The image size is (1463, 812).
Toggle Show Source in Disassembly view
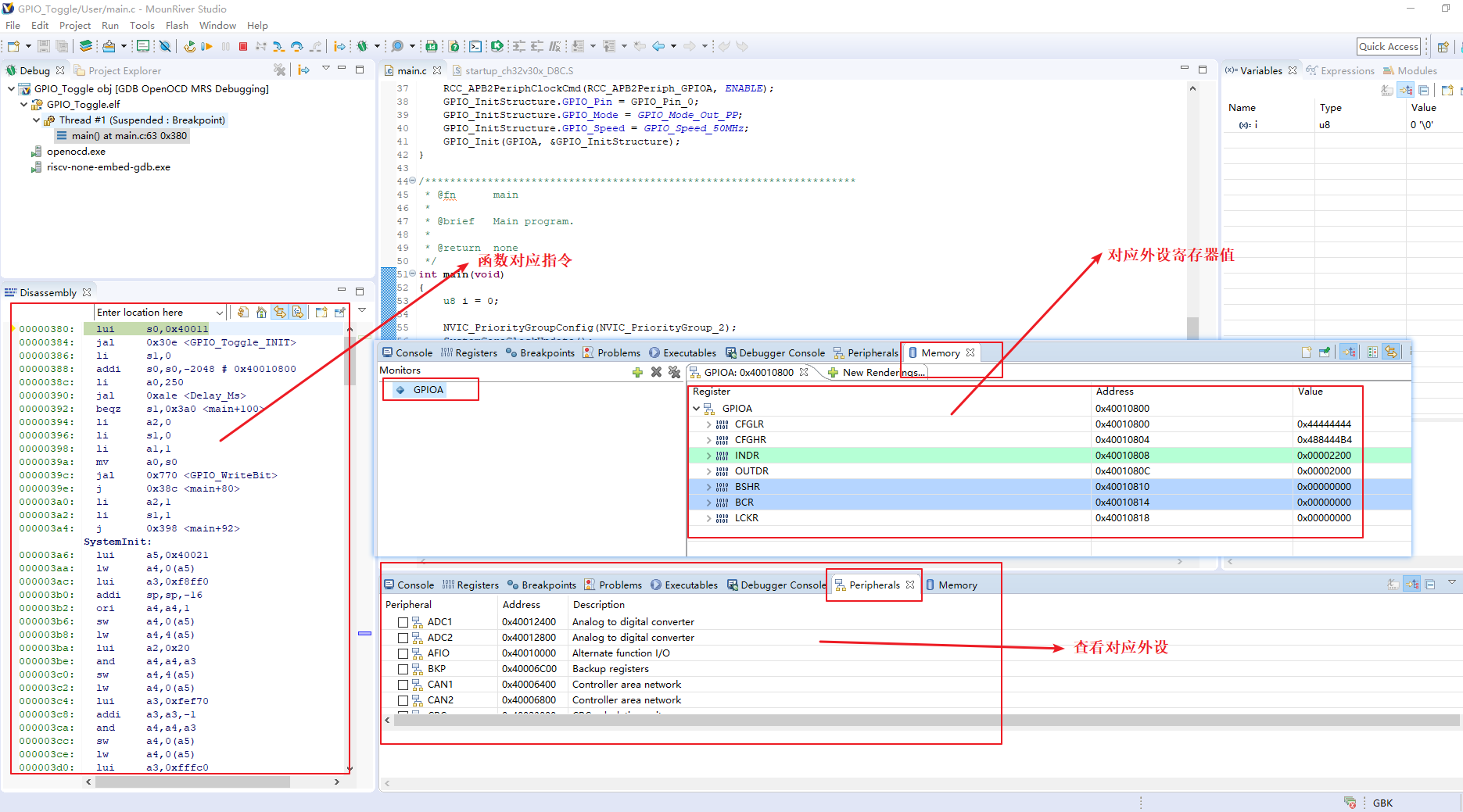298,312
